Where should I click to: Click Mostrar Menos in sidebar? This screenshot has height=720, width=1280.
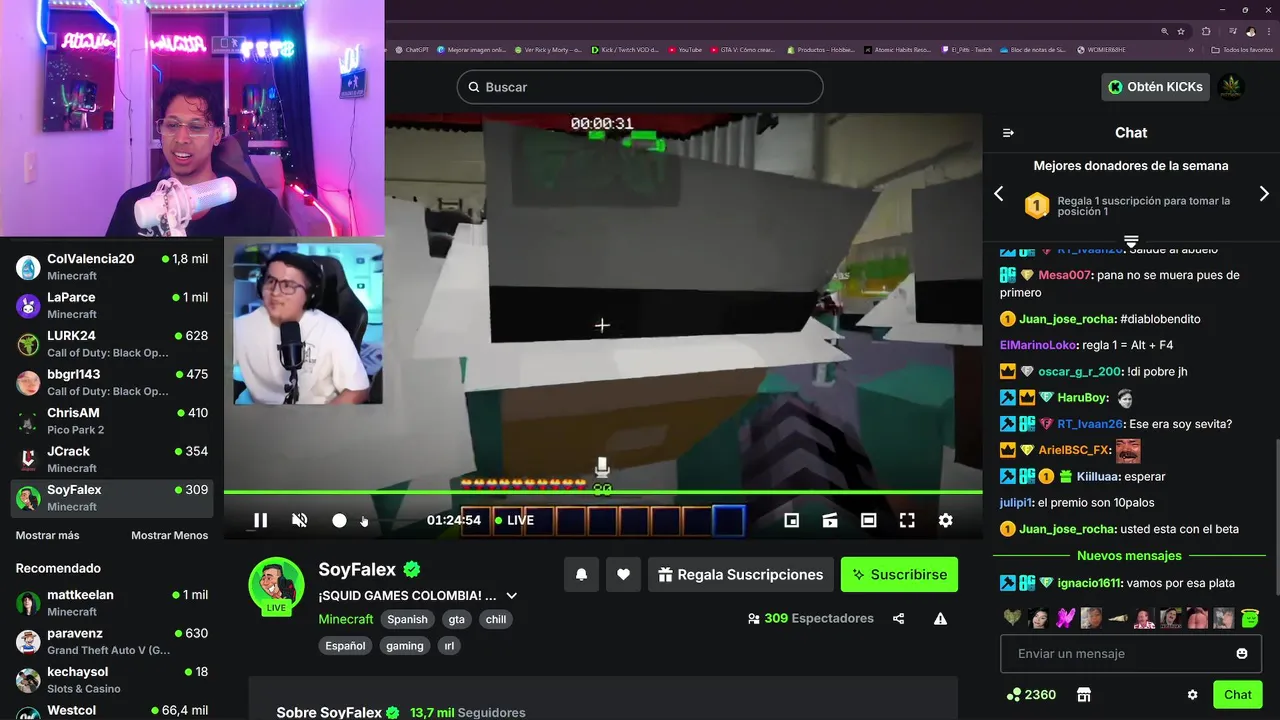(x=170, y=535)
